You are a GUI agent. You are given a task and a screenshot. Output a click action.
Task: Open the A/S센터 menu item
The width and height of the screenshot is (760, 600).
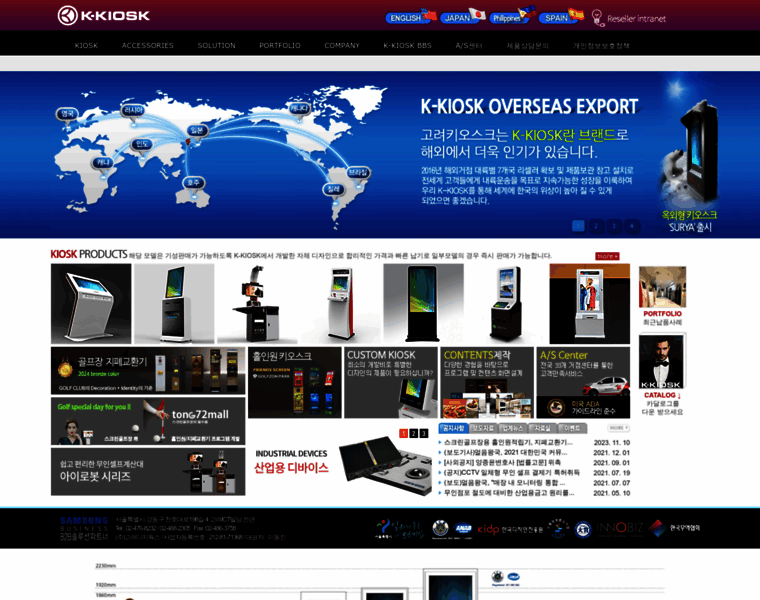tap(469, 45)
